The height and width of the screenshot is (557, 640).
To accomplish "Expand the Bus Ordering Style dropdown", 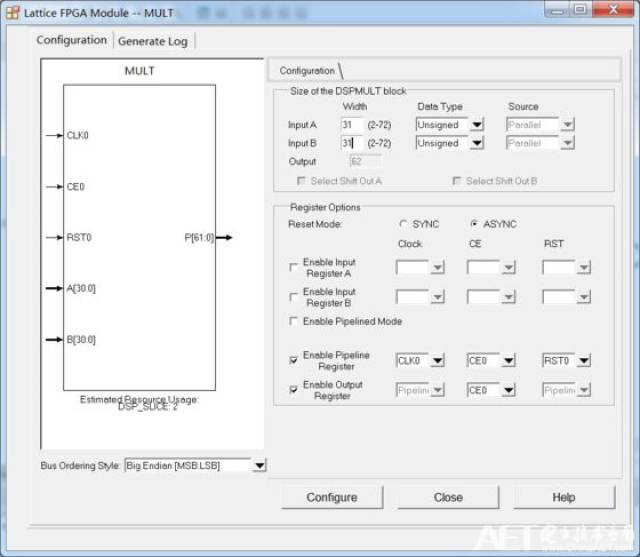I will (x=259, y=466).
